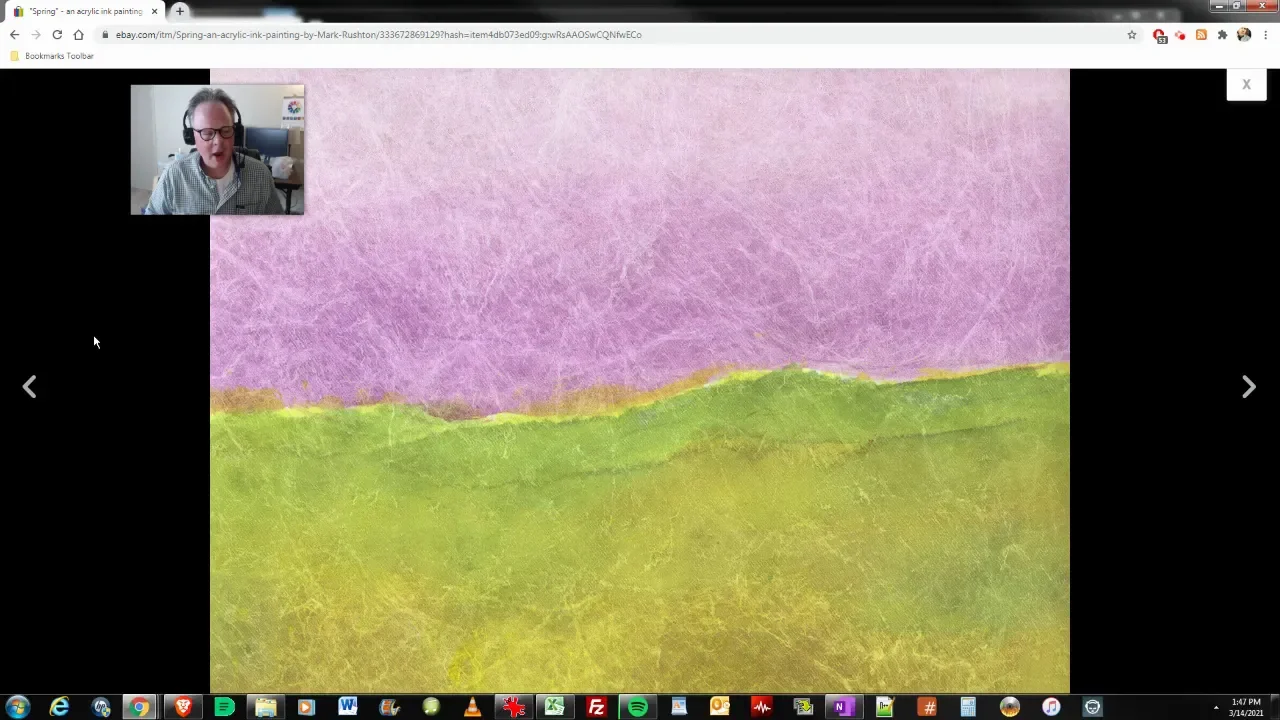Close the "Spring" painting tab

[x=154, y=11]
